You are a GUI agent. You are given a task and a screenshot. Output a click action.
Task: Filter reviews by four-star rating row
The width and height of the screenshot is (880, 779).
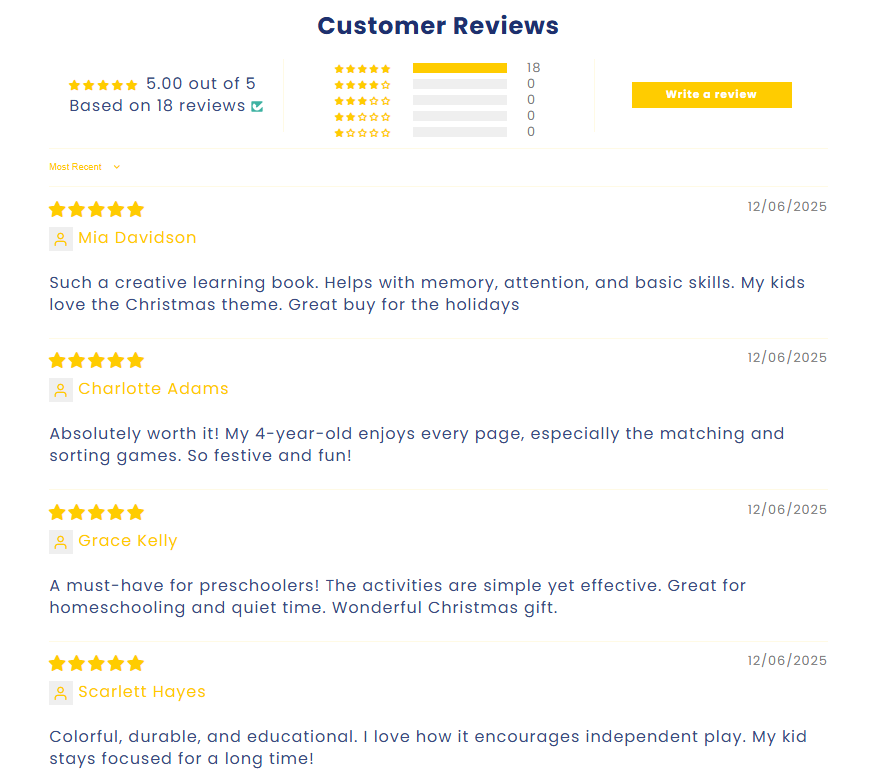tap(362, 85)
